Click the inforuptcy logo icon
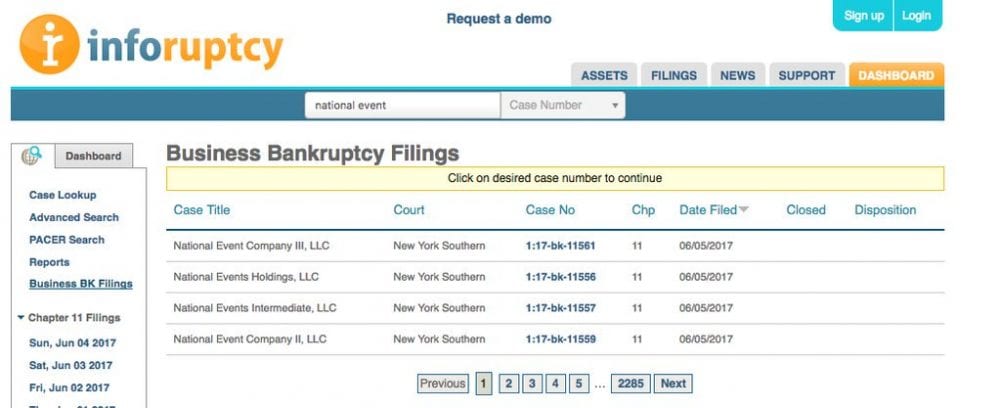The width and height of the screenshot is (1000, 408). coord(50,44)
